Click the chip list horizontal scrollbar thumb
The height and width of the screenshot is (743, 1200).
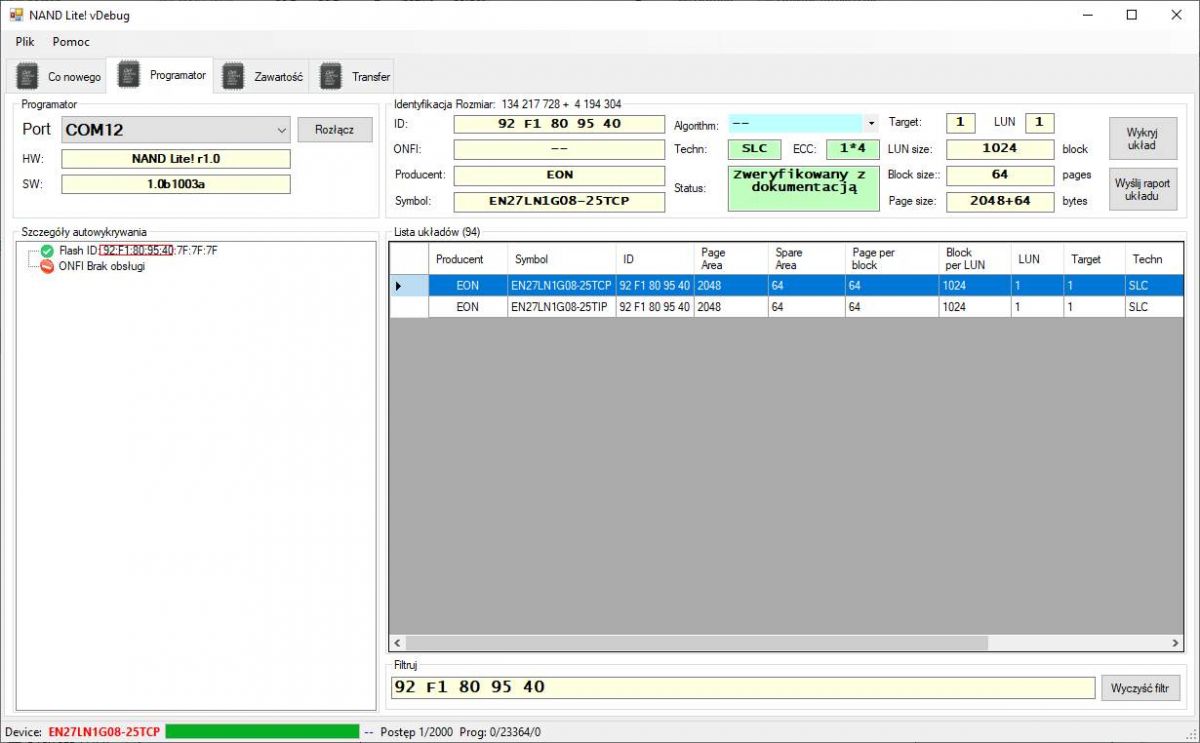[x=696, y=643]
